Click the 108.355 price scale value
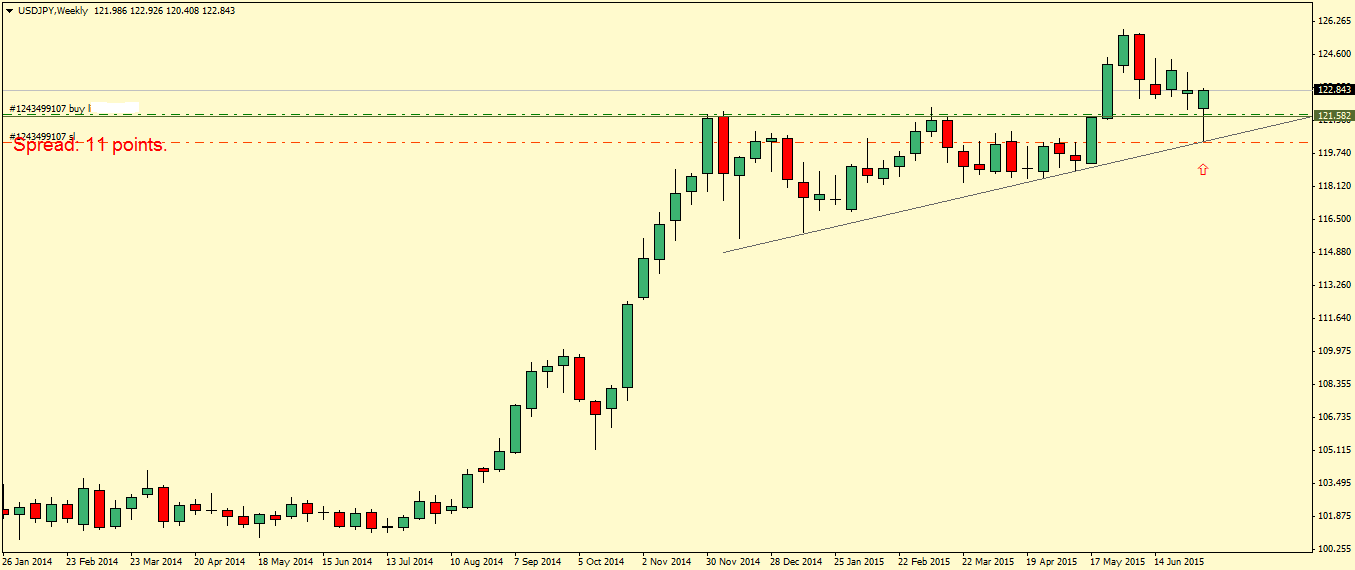 [1336, 384]
